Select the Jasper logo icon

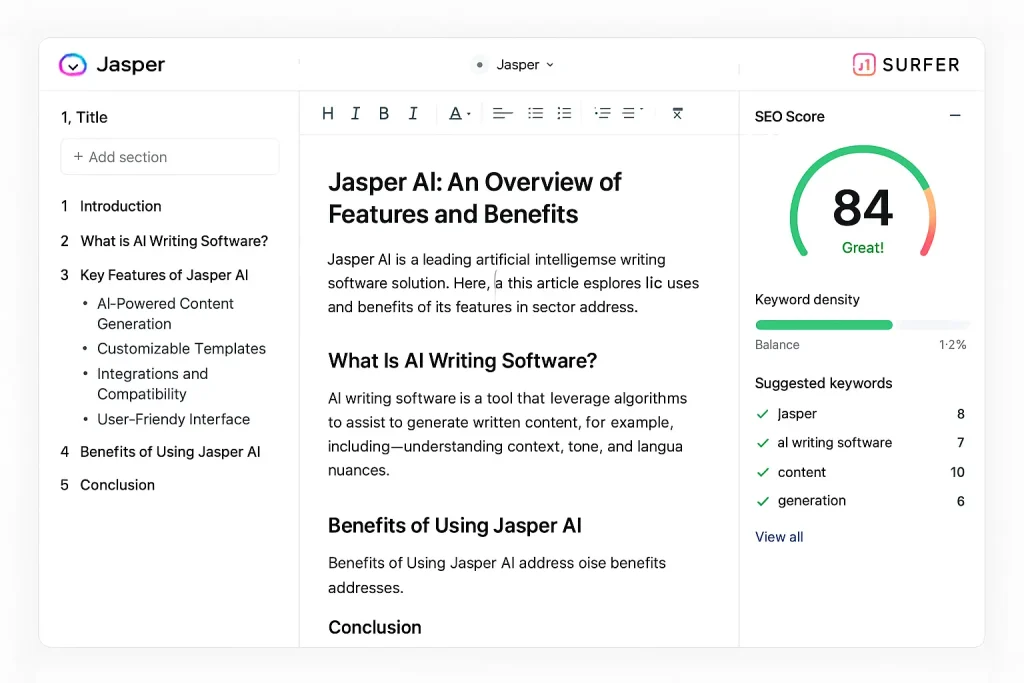point(72,64)
